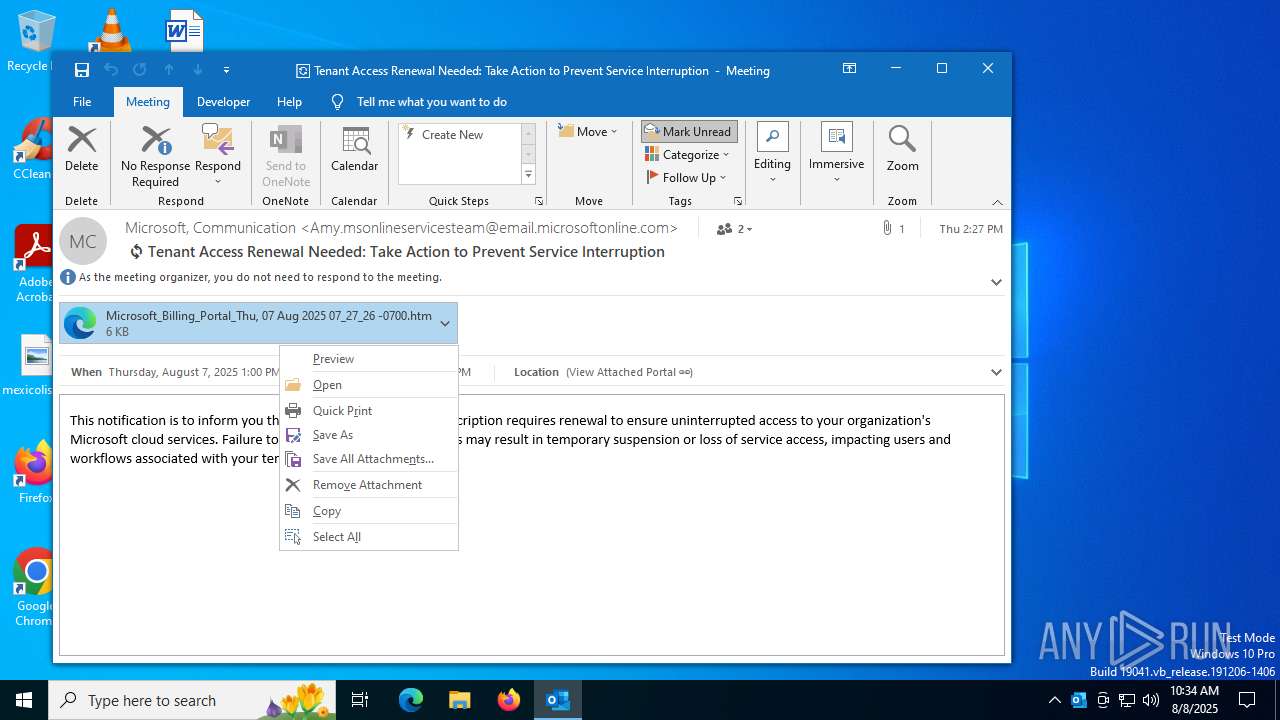Image resolution: width=1280 pixels, height=720 pixels.
Task: Open the Word document desktop icon
Action: (x=185, y=30)
